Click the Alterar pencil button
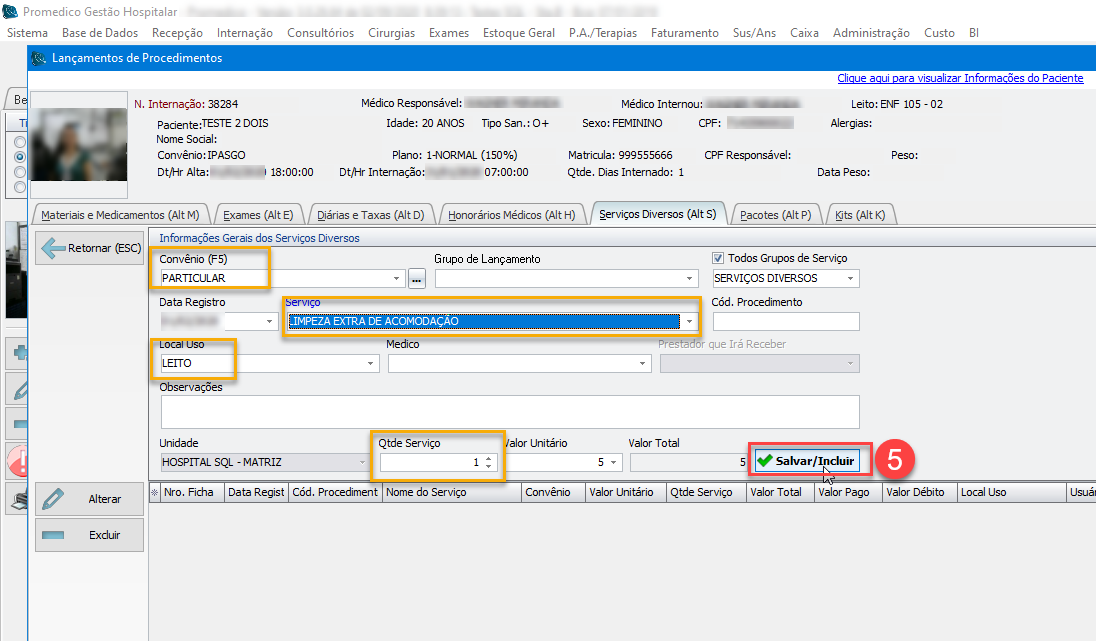 click(89, 499)
